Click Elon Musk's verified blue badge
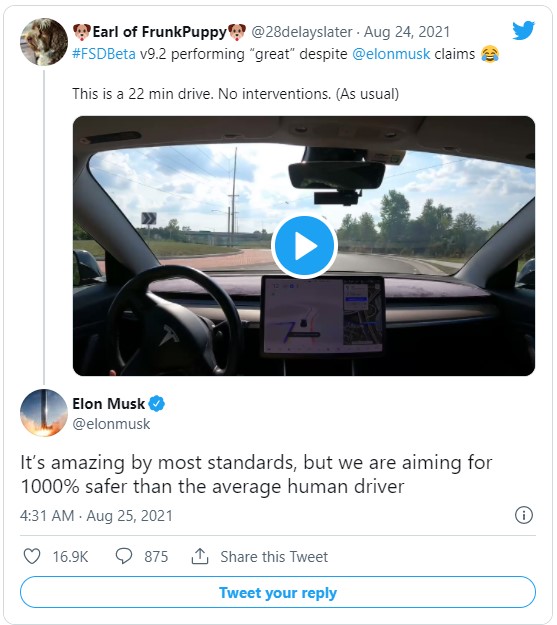 (157, 404)
